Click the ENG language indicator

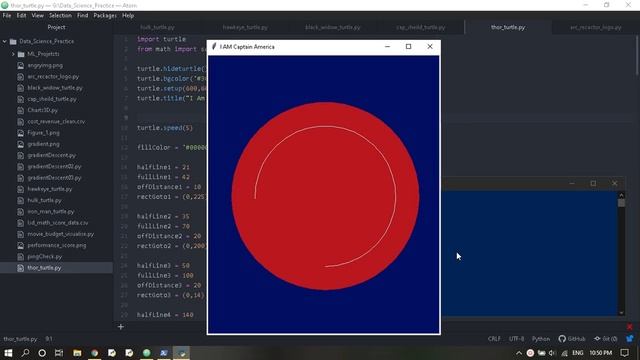point(578,353)
